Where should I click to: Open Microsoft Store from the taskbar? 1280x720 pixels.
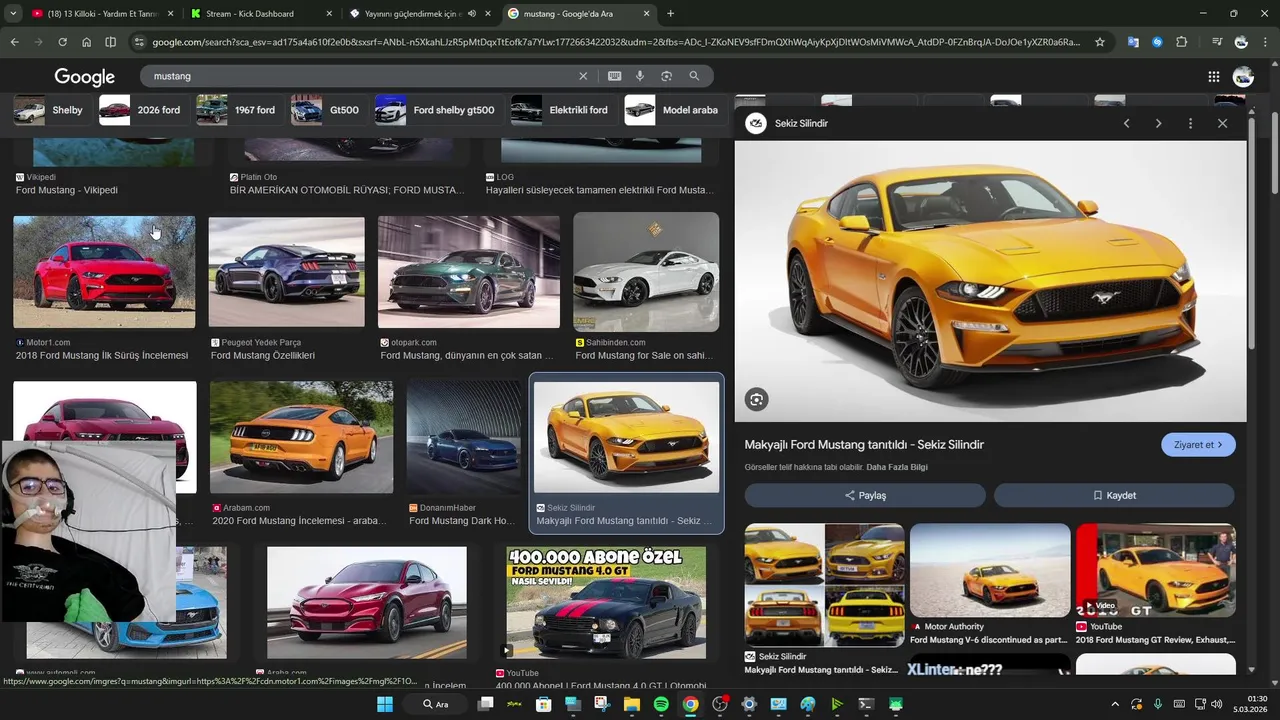pos(544,704)
